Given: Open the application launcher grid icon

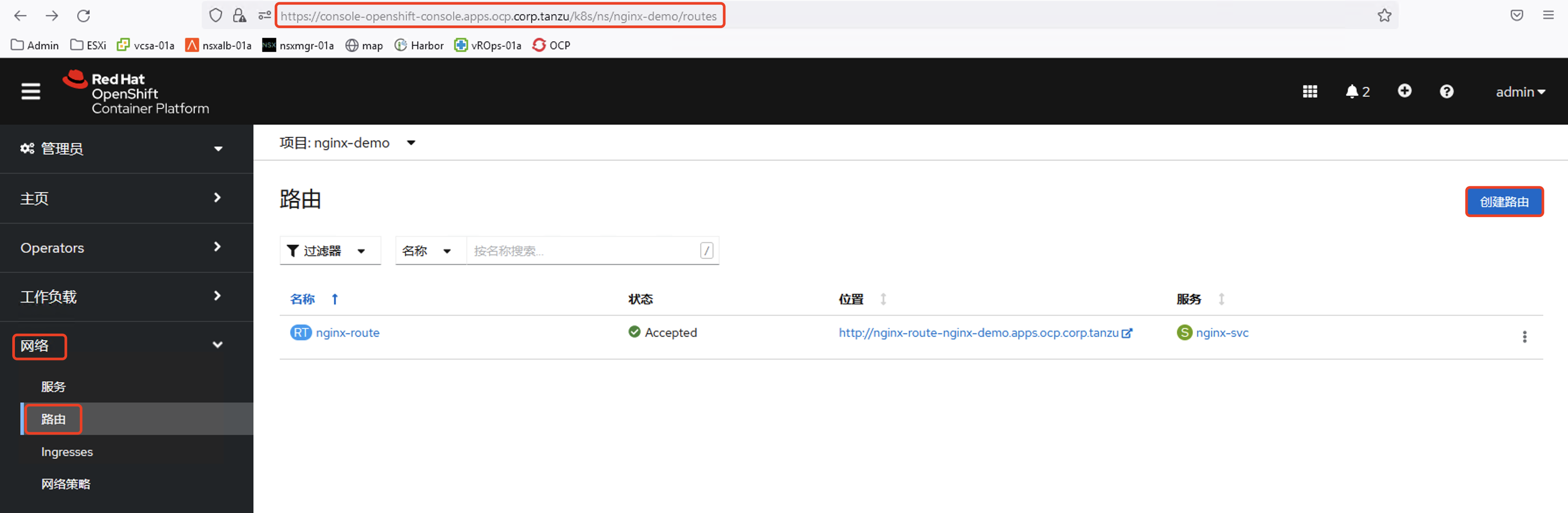Looking at the screenshot, I should tap(1310, 91).
